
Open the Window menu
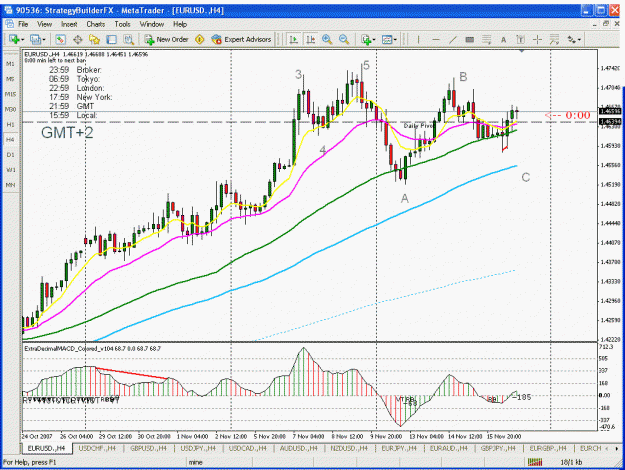(x=152, y=24)
